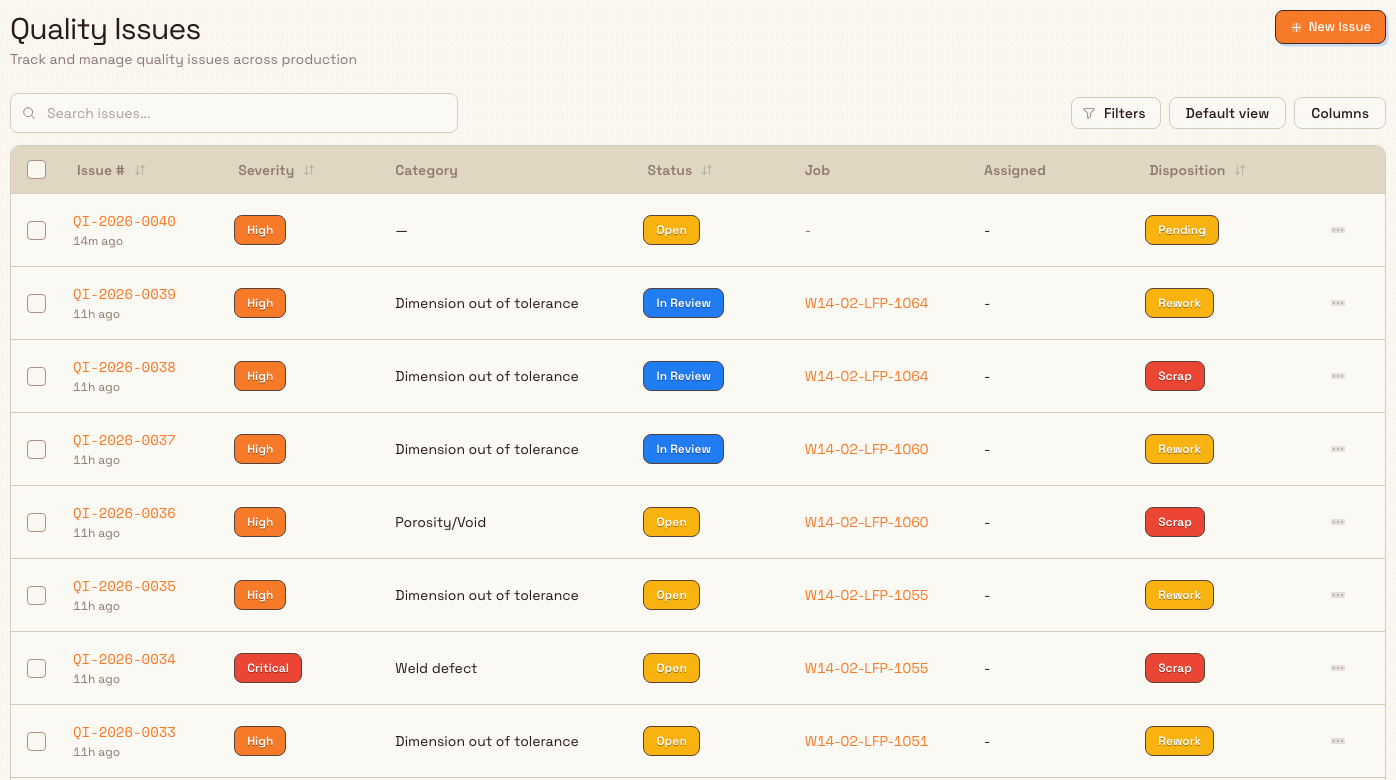
Task: Open issue QI-2026-0038
Action: pos(124,367)
